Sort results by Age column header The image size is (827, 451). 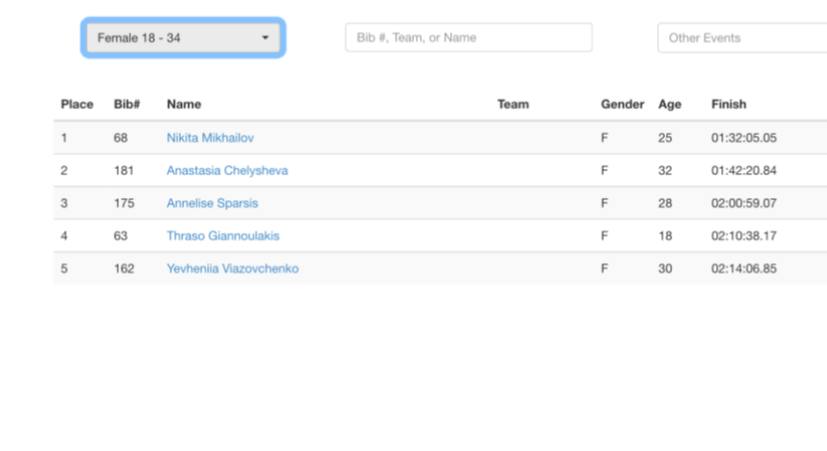(668, 104)
